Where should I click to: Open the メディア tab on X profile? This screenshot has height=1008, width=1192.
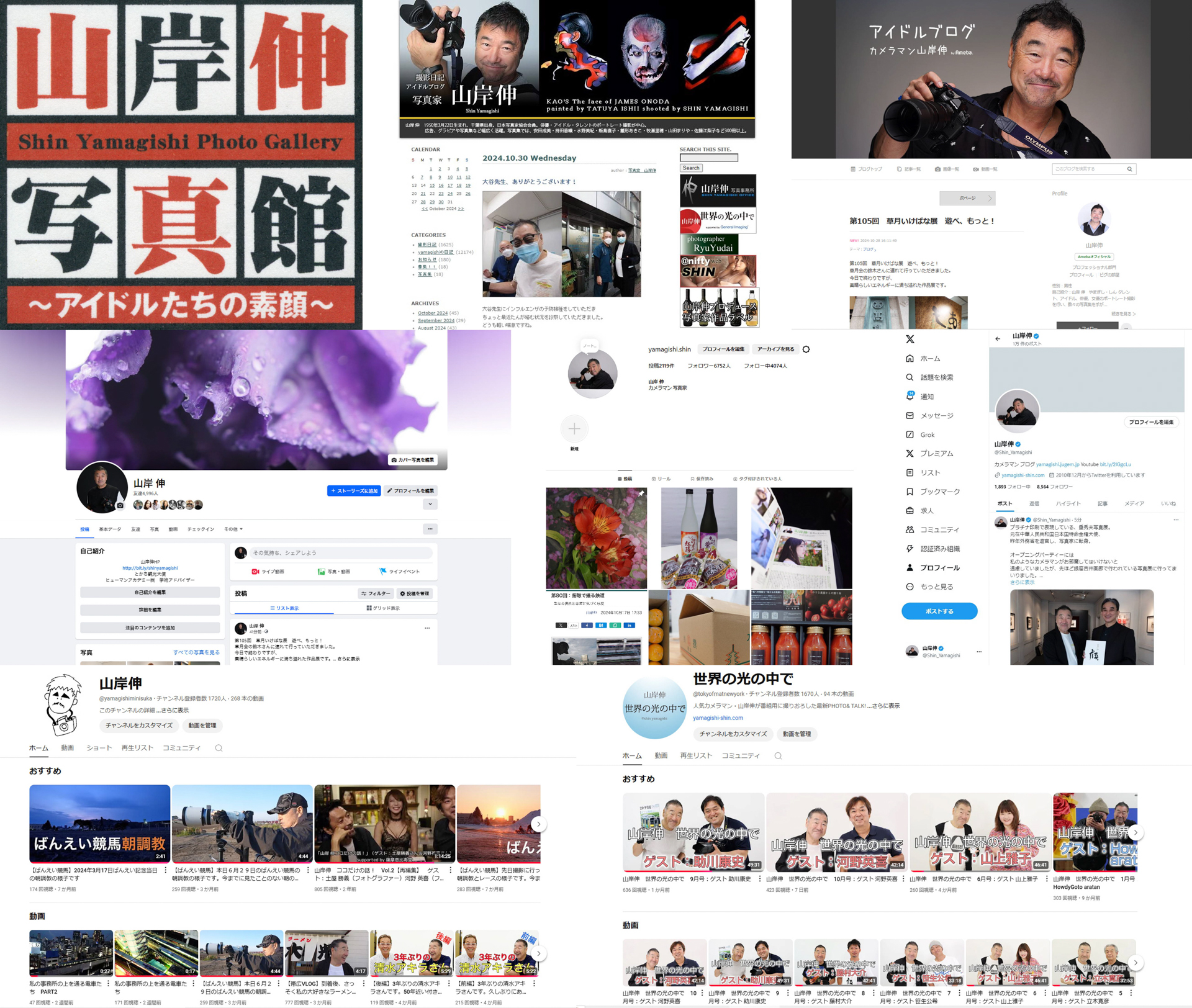point(1134,503)
